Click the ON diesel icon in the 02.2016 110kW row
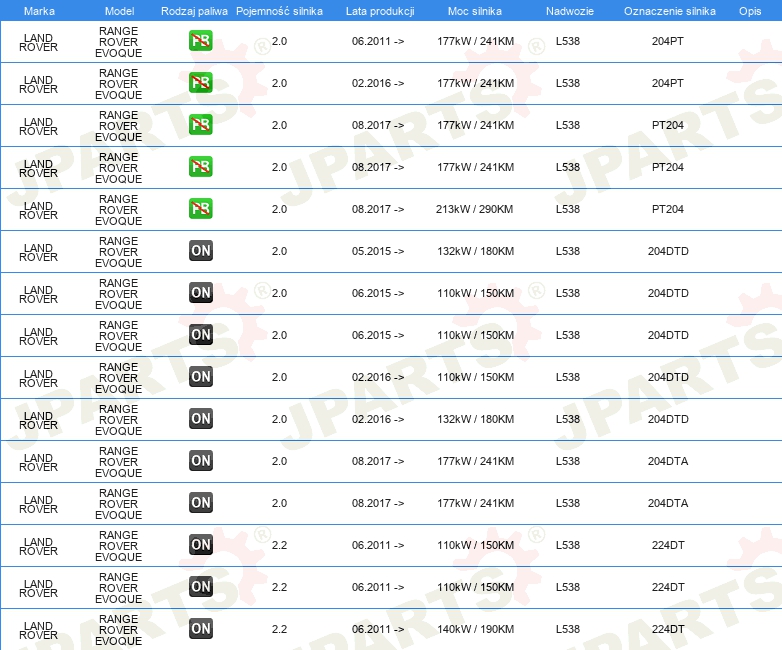The image size is (782, 650). point(201,377)
